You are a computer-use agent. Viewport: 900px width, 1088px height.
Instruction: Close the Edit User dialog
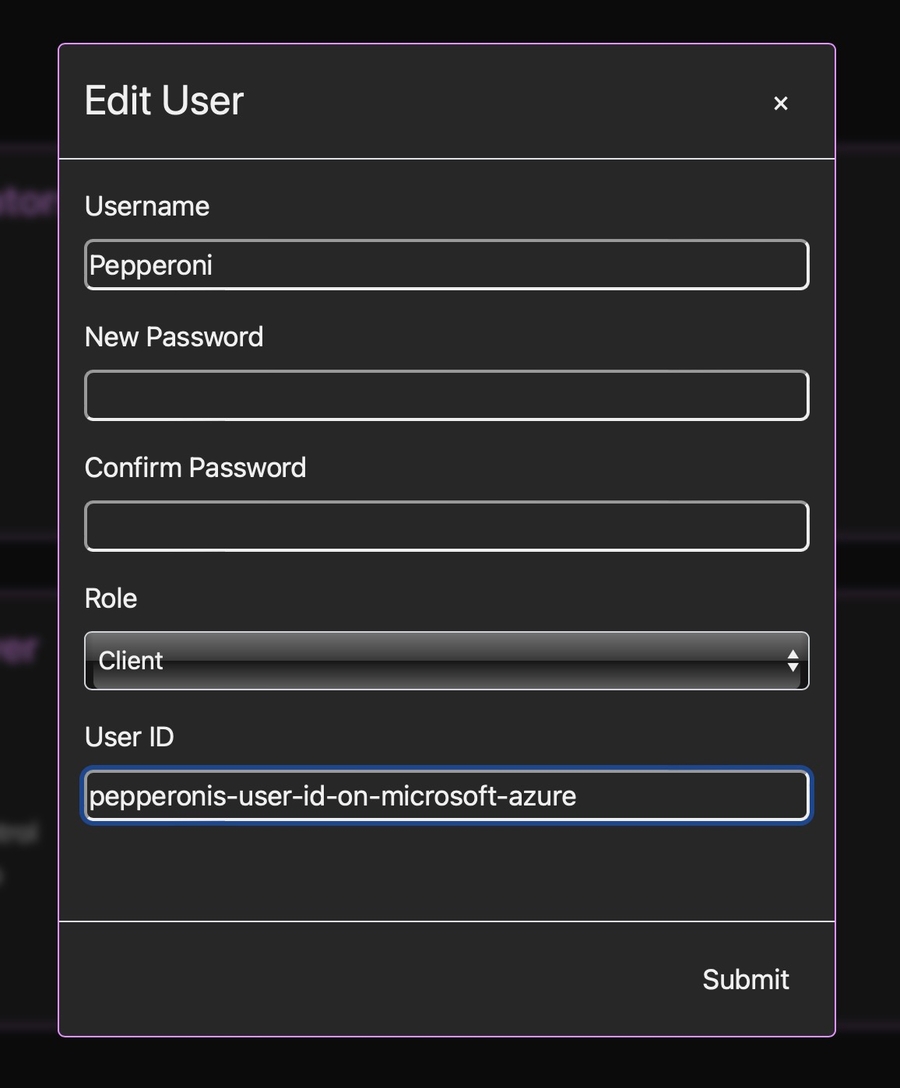781,103
